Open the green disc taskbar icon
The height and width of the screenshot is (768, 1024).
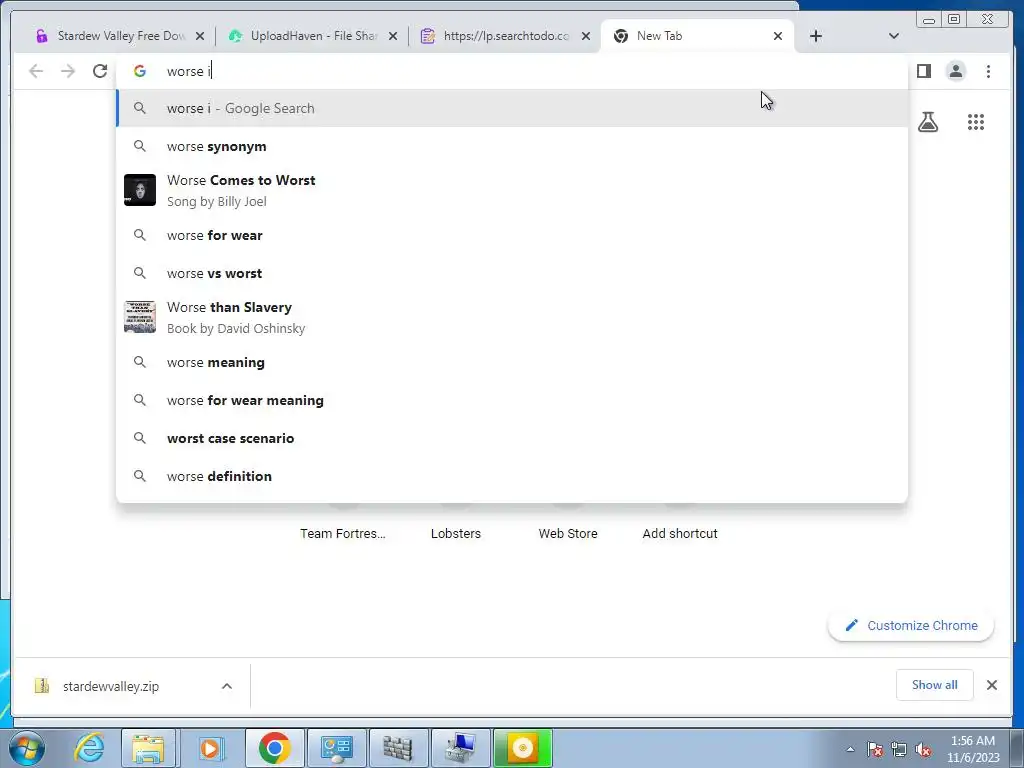[x=522, y=748]
